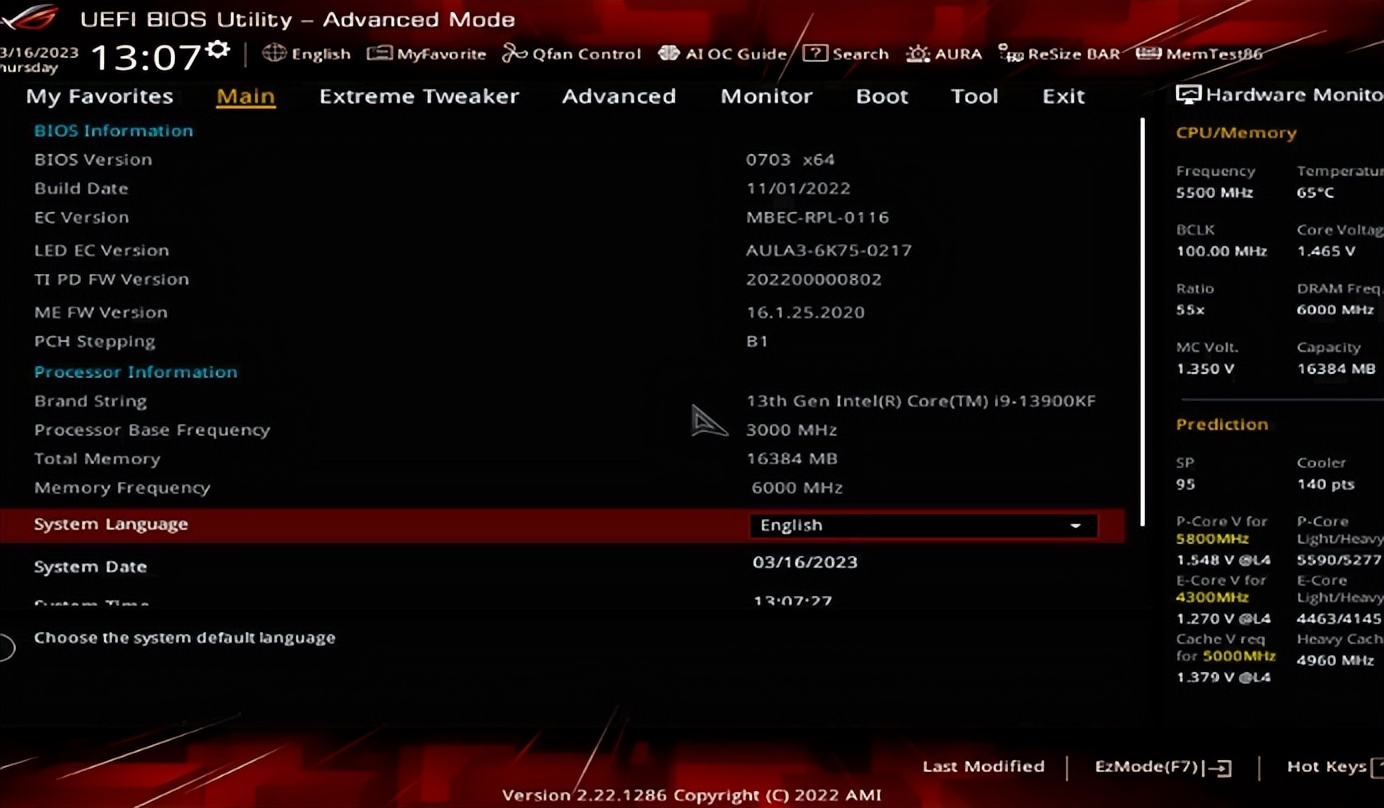1384x808 pixels.
Task: Click the Cooler score 140 pts
Action: 1326,484
